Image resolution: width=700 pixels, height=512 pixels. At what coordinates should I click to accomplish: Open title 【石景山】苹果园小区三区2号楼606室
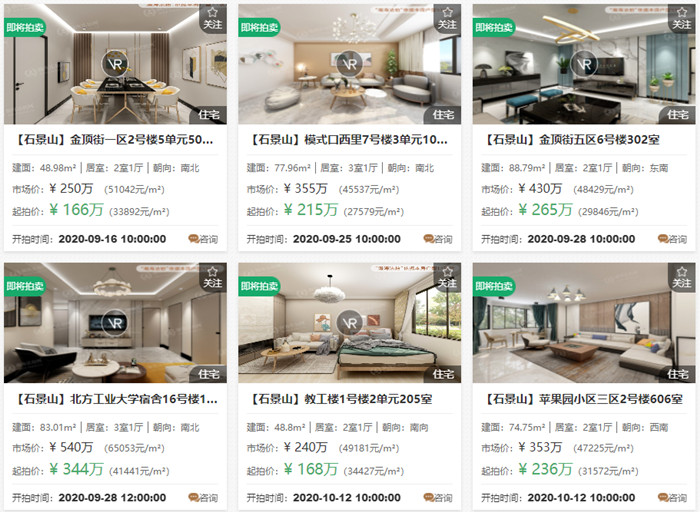[582, 399]
